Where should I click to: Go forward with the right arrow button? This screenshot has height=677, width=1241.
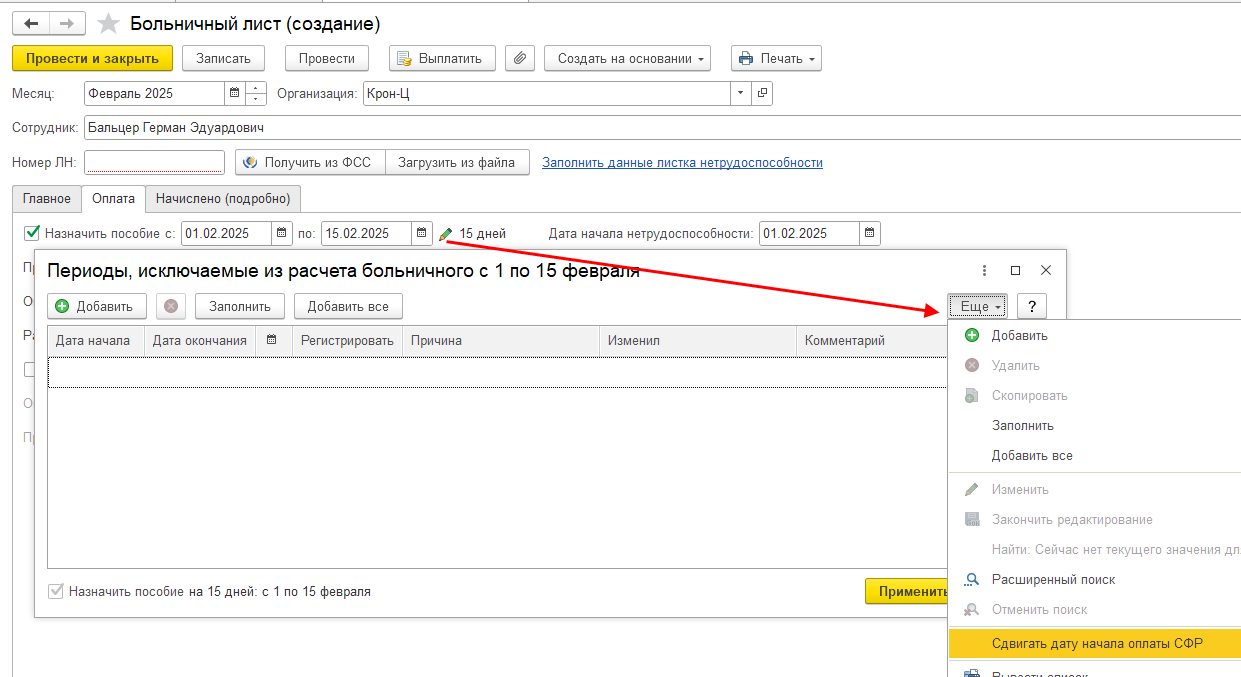pos(67,23)
